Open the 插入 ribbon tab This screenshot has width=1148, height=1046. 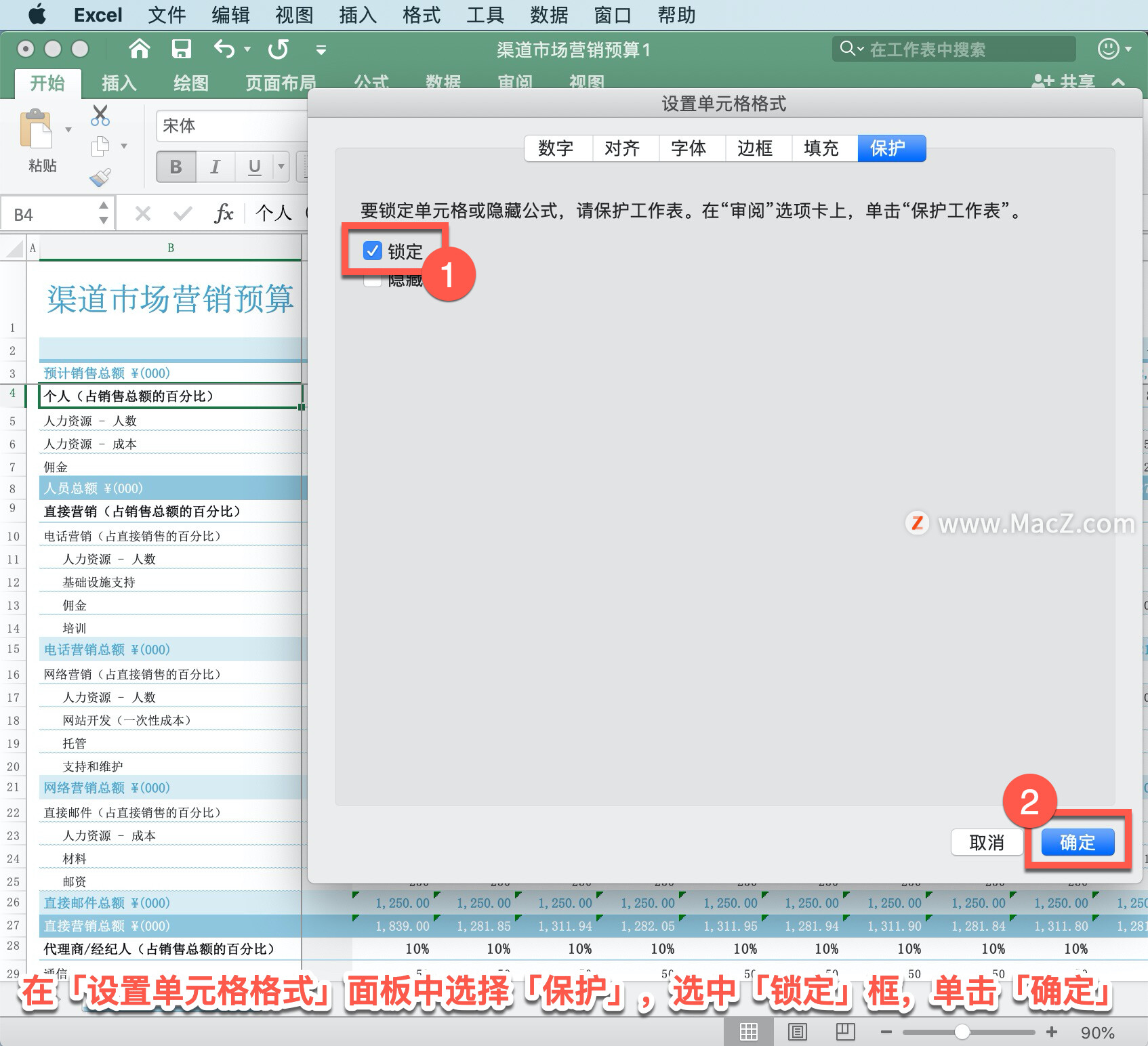[119, 83]
